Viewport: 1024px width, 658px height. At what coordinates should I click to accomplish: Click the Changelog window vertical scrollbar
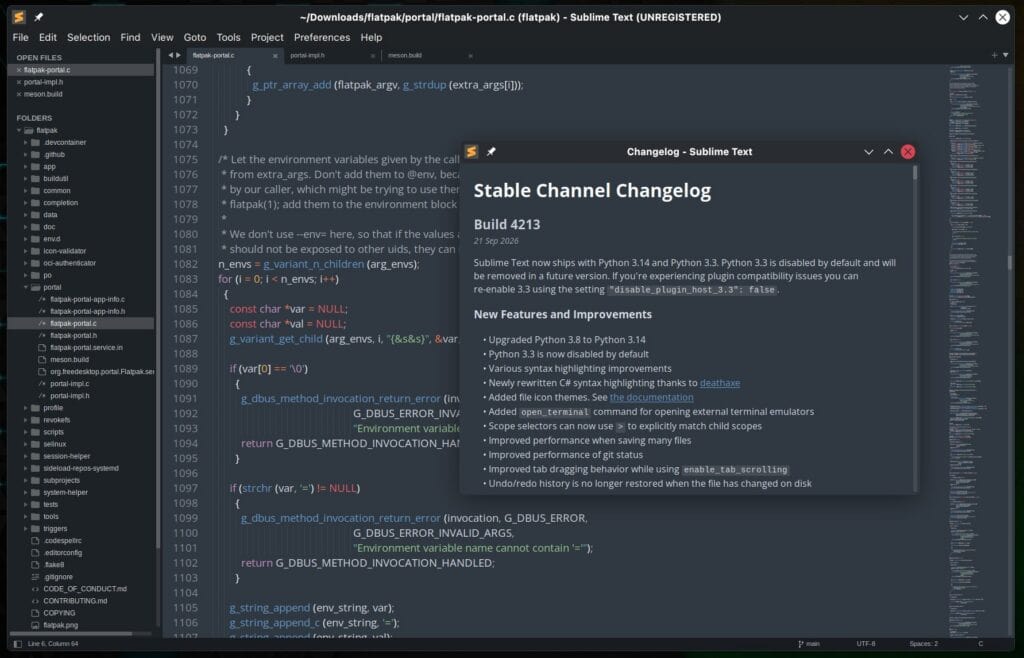pos(914,173)
